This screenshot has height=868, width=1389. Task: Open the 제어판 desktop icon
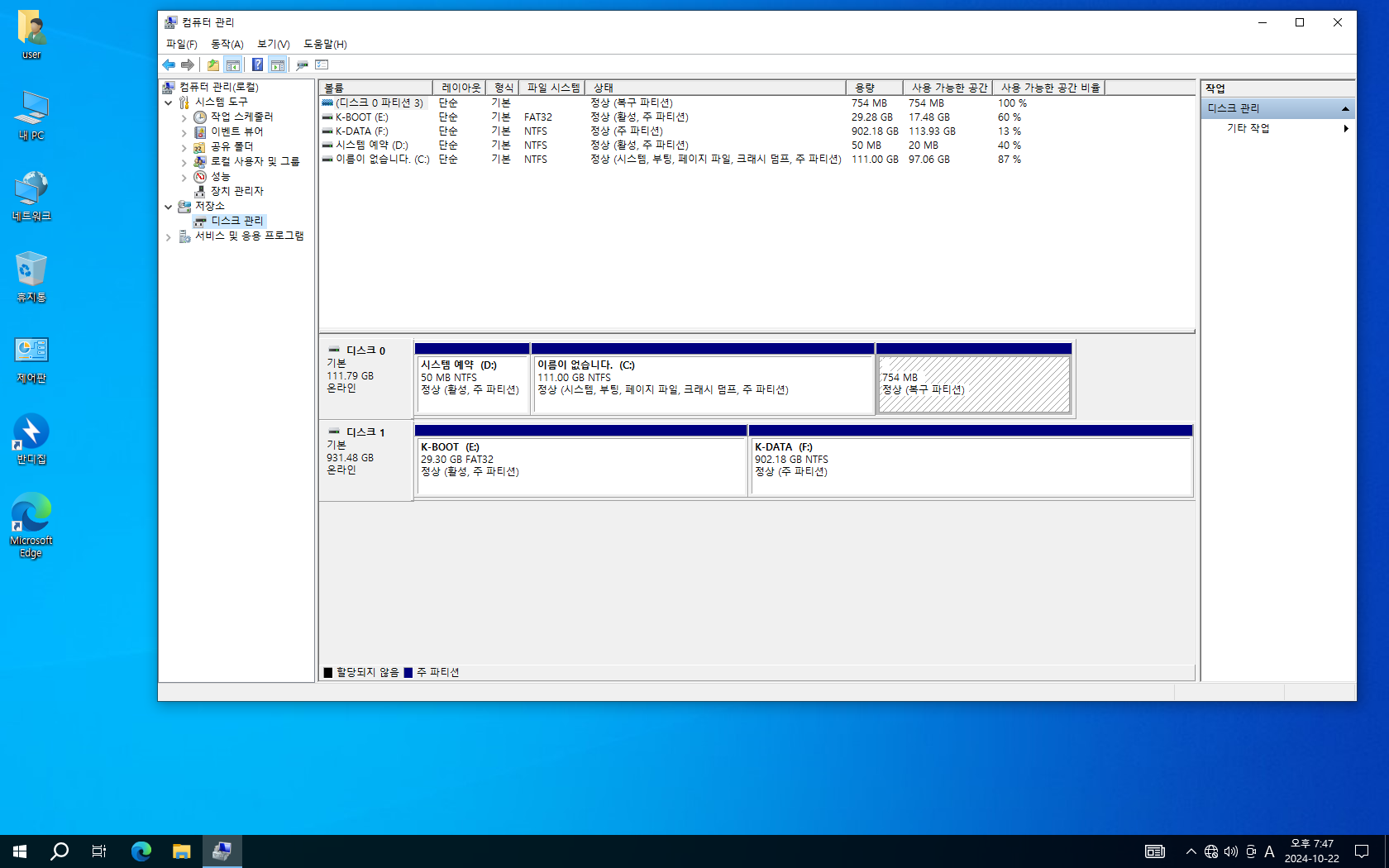[x=31, y=359]
